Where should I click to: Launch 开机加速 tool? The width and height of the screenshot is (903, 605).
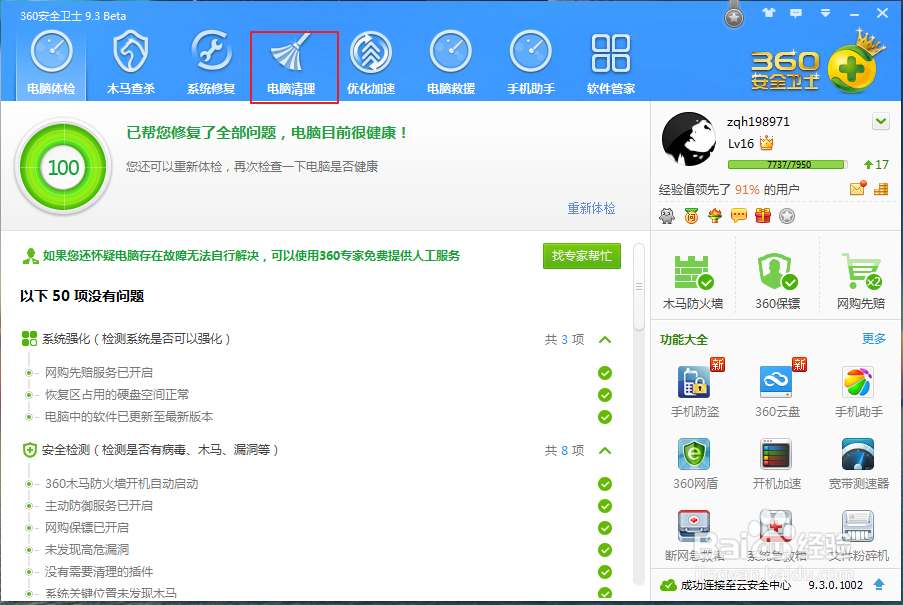pyautogui.click(x=777, y=463)
